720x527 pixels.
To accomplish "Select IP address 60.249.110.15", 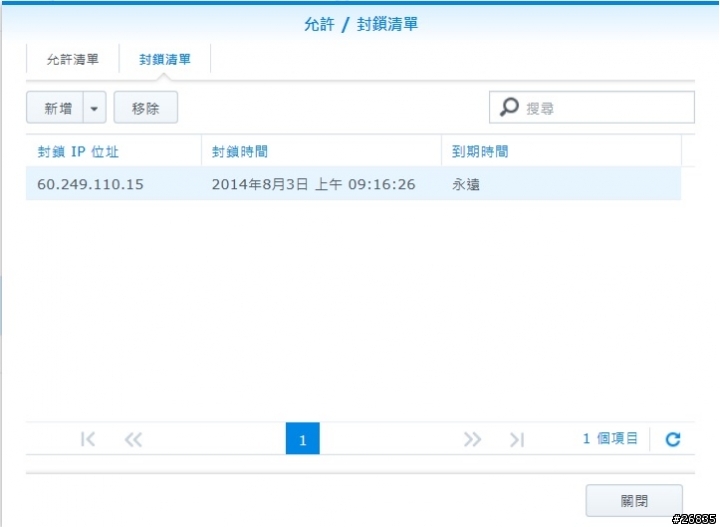I will click(90, 184).
